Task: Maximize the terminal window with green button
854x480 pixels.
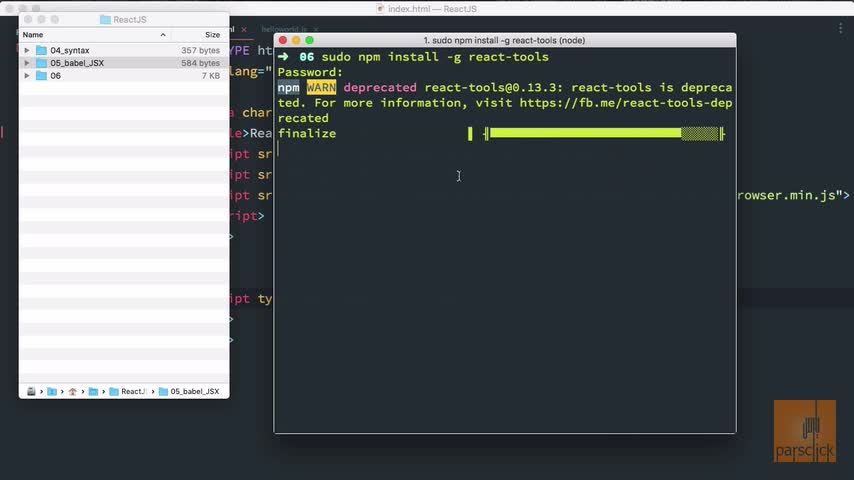Action: tap(309, 40)
